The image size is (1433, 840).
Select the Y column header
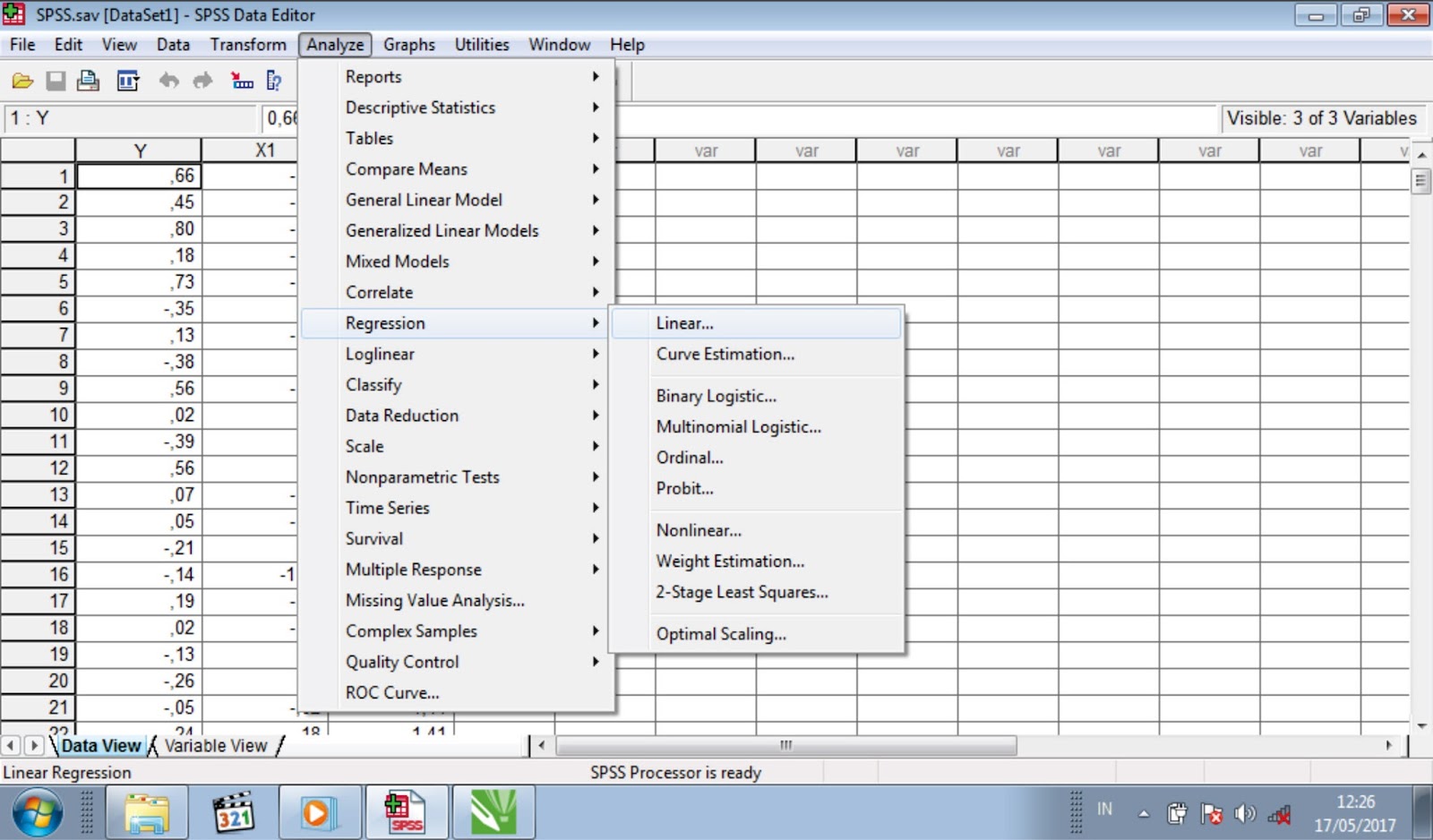click(139, 150)
